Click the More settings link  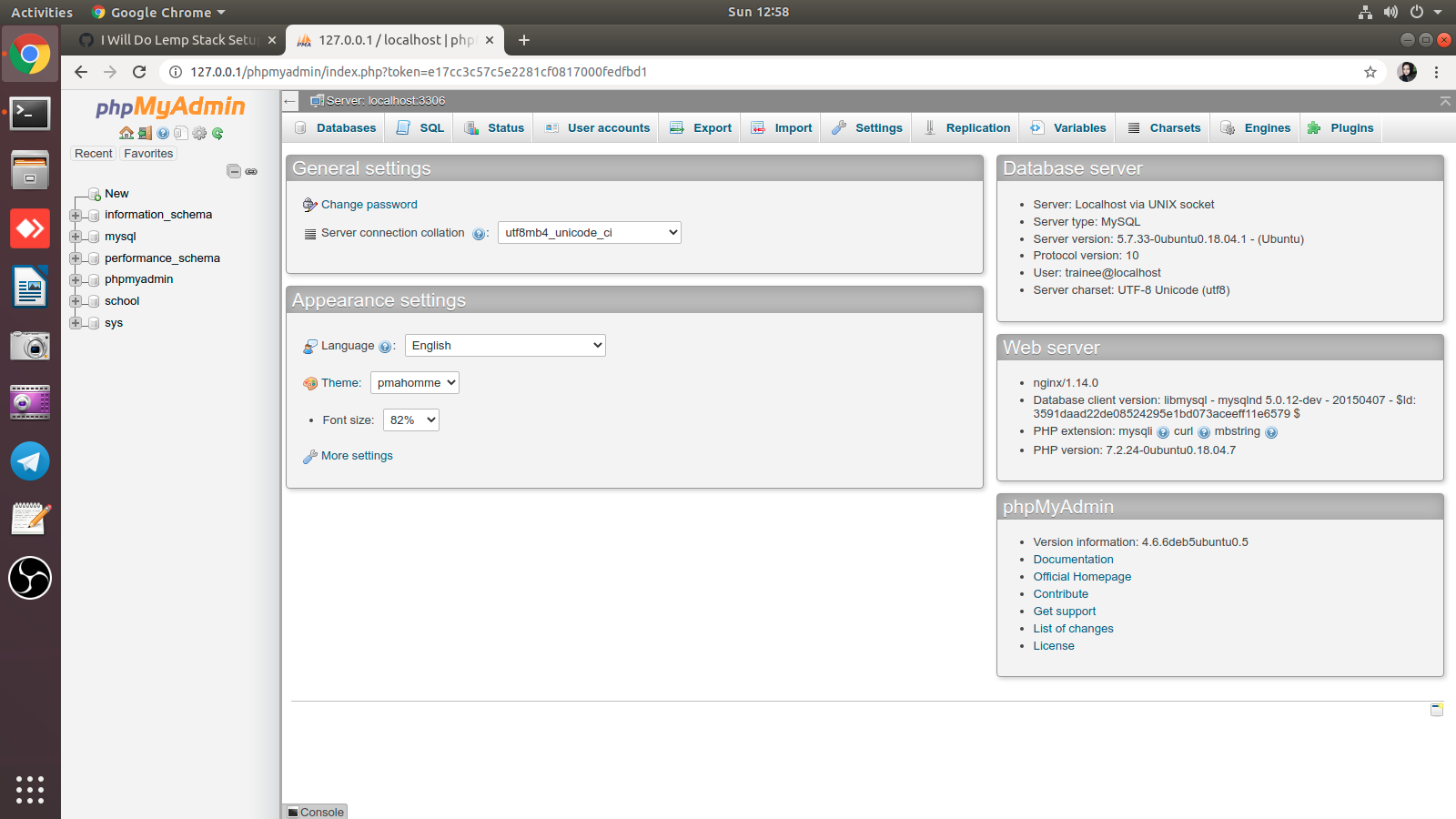pos(357,456)
